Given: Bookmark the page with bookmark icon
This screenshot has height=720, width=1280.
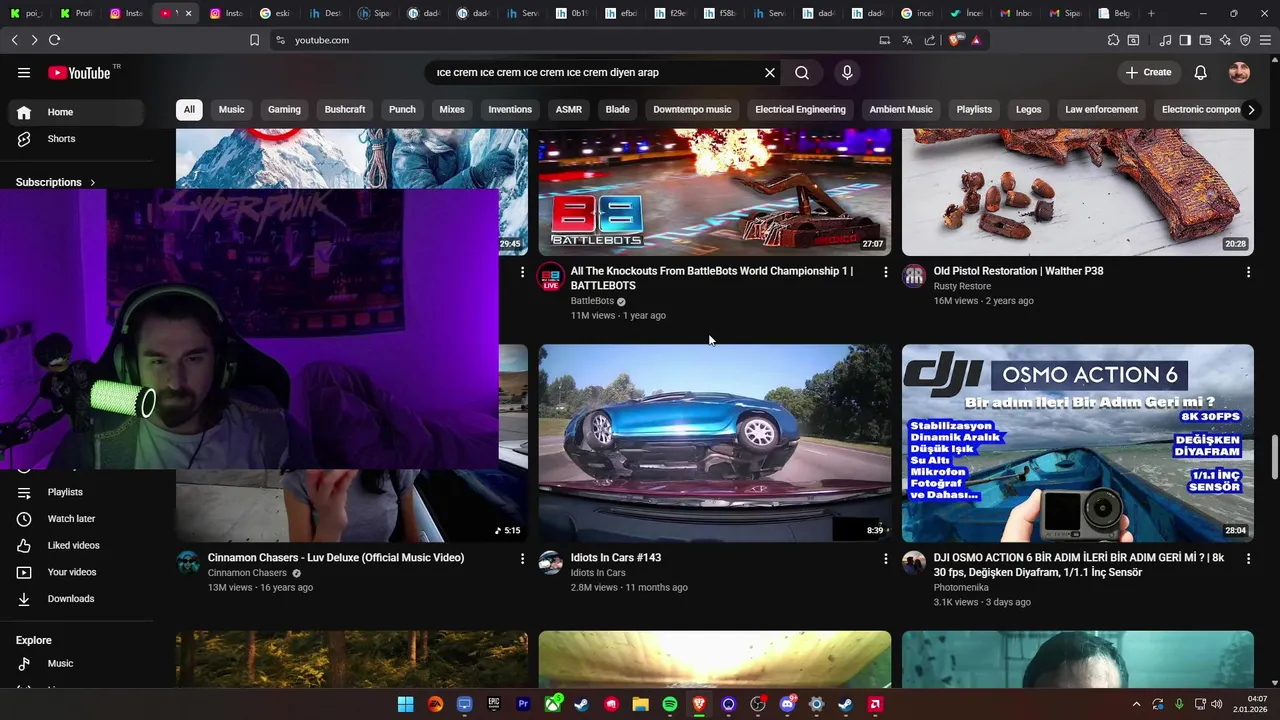Looking at the screenshot, I should pyautogui.click(x=254, y=40).
